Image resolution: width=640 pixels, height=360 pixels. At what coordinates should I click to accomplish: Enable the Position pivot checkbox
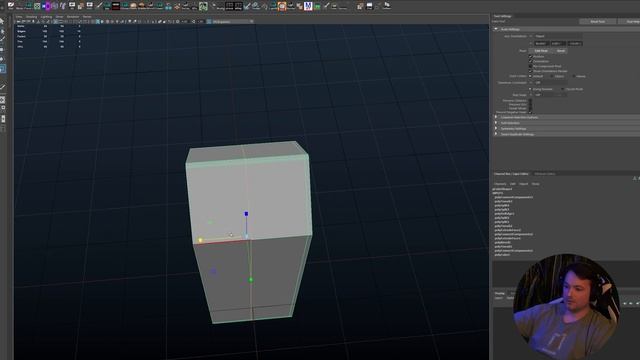pyautogui.click(x=531, y=56)
